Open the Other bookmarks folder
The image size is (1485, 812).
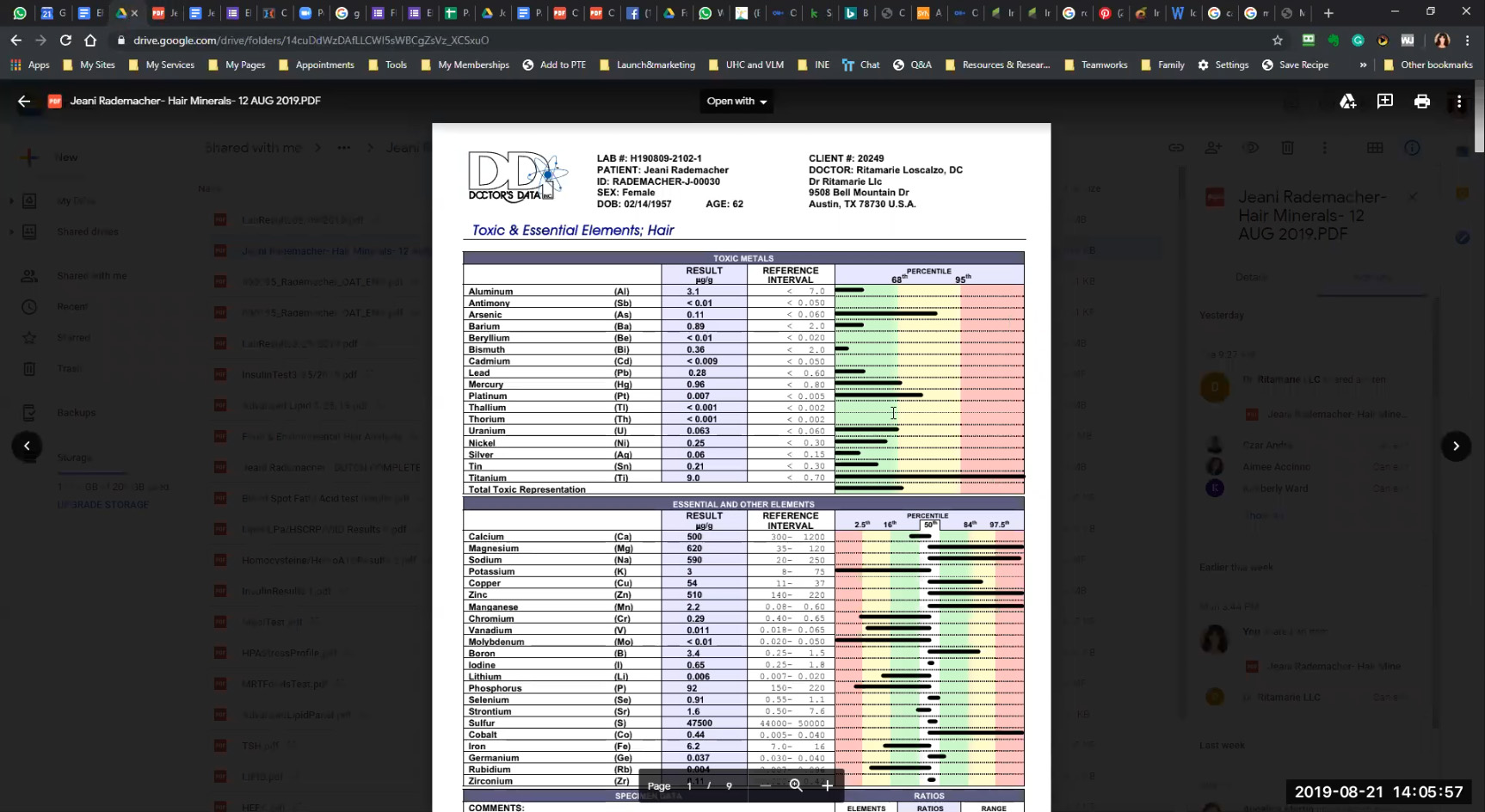pyautogui.click(x=1427, y=65)
